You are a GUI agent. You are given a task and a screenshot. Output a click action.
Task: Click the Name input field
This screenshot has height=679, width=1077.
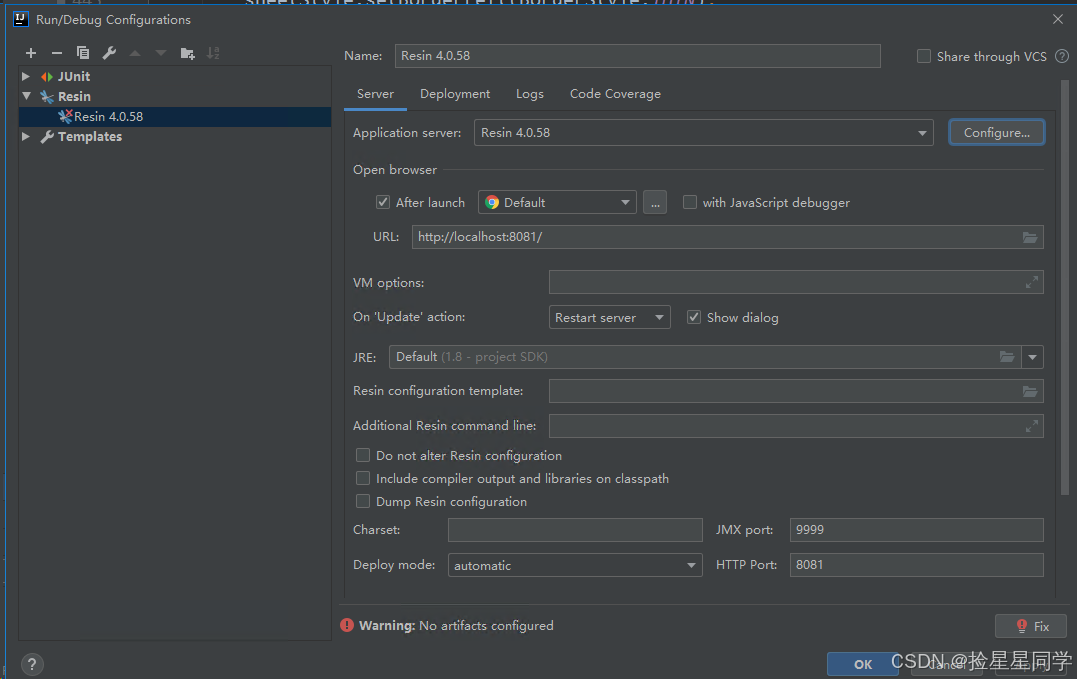pos(637,56)
